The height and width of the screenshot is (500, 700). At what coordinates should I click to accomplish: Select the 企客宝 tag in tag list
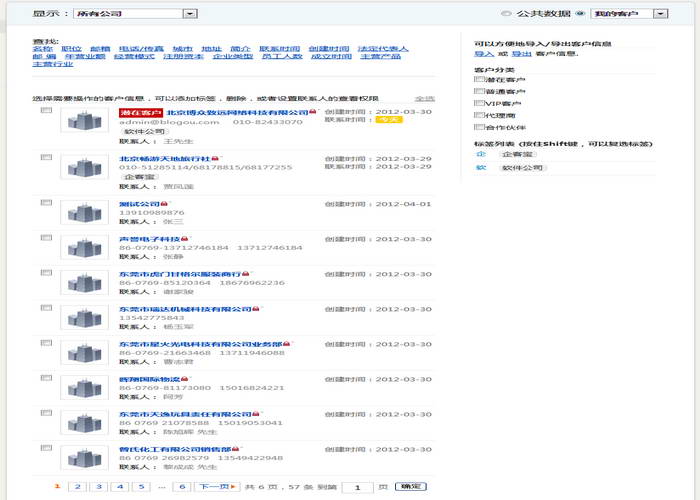pos(517,154)
